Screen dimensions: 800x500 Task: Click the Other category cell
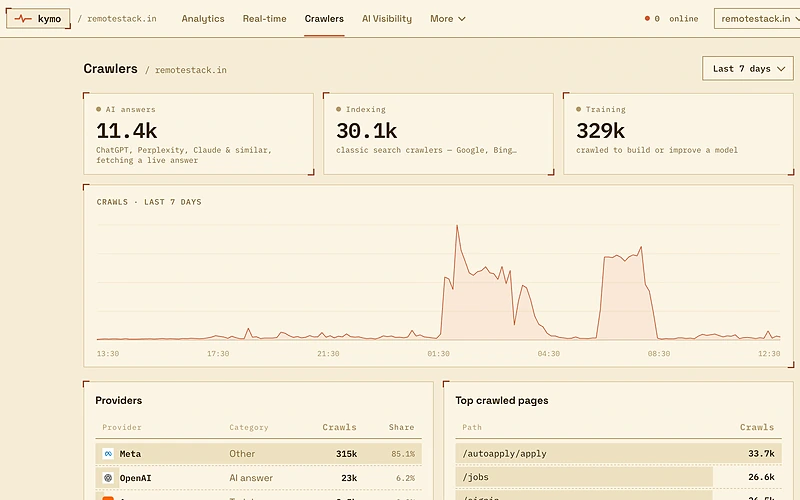click(x=242, y=454)
